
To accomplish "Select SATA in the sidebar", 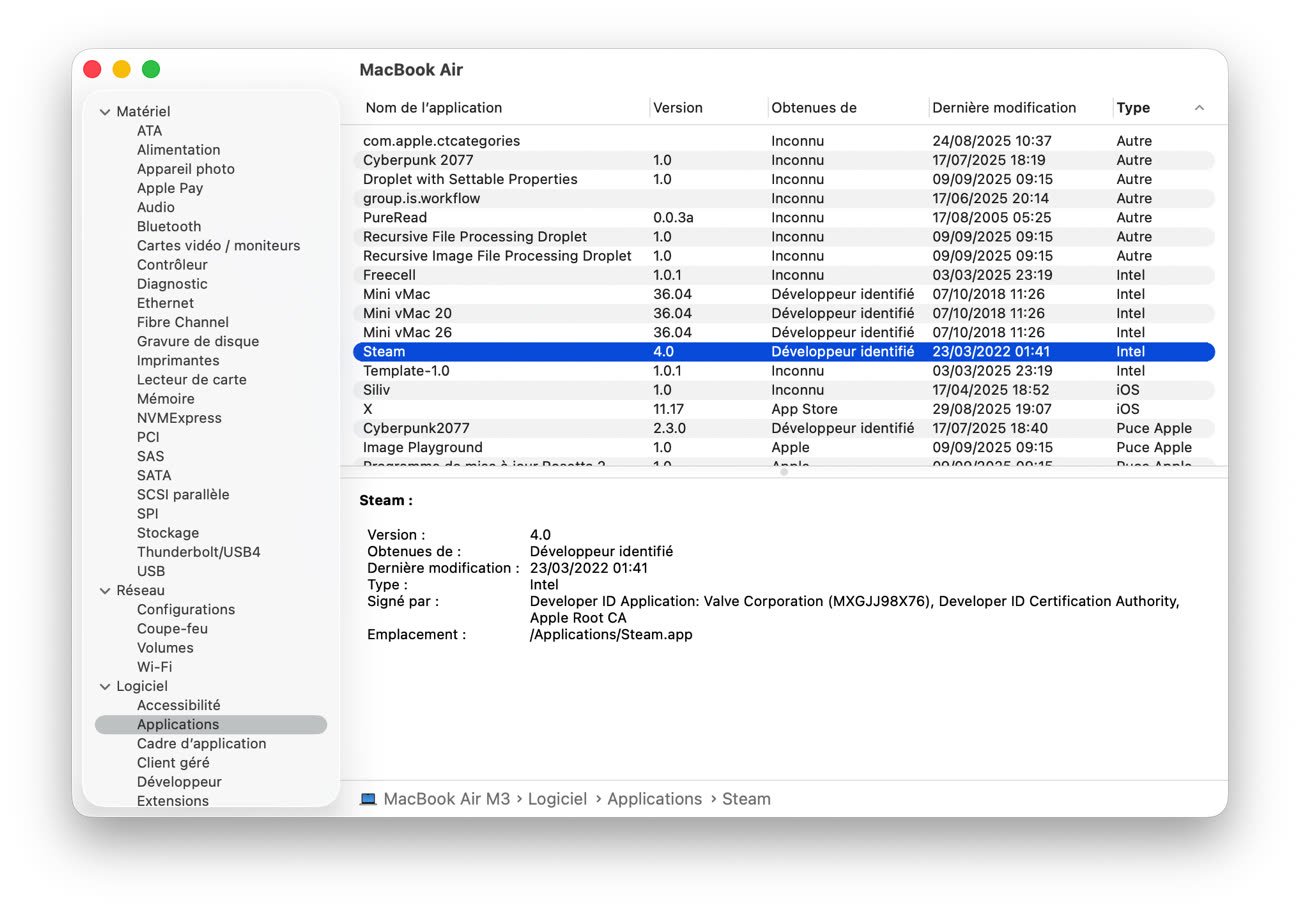I will click(x=154, y=475).
